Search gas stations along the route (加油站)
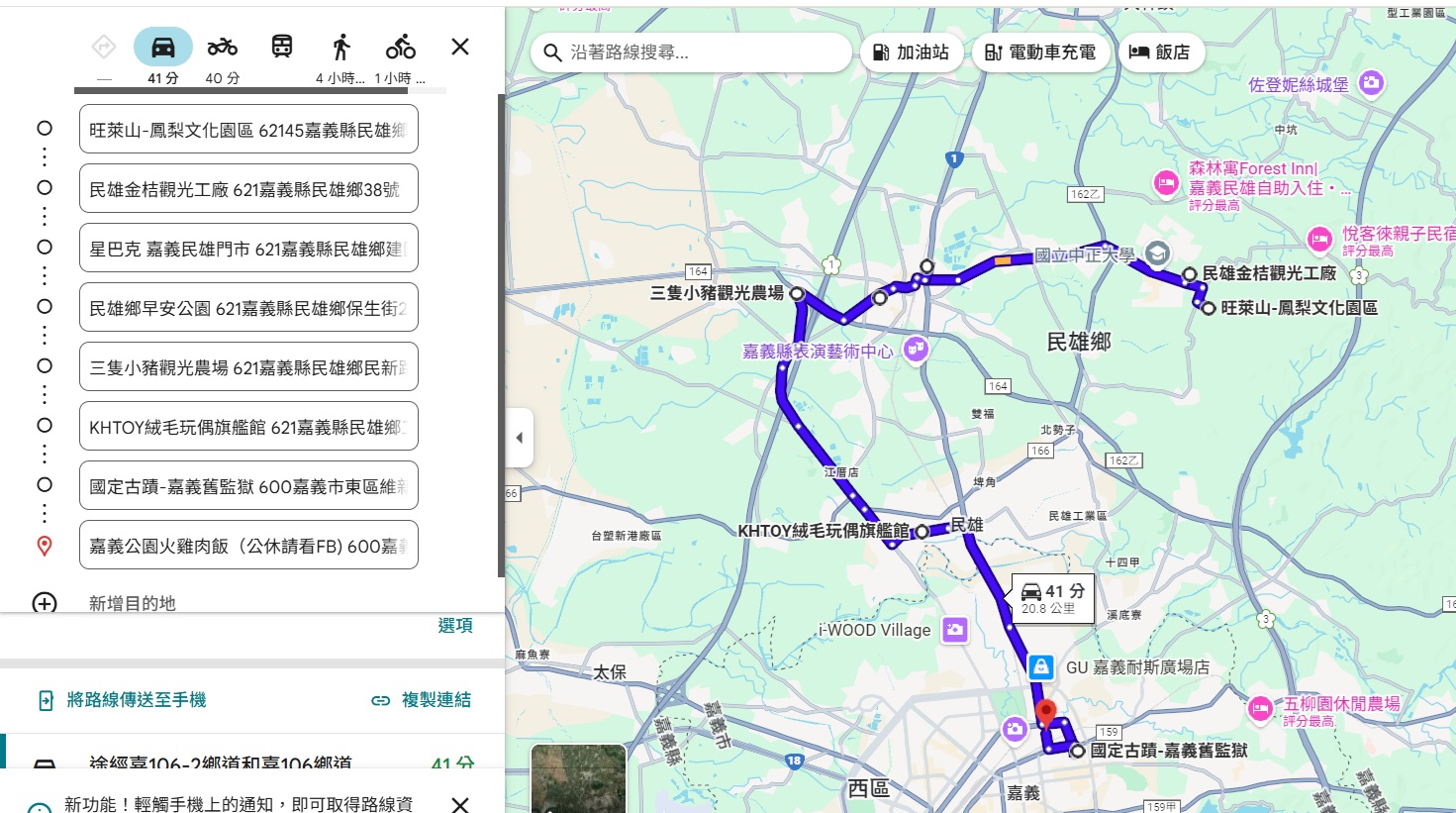The width and height of the screenshot is (1456, 813). click(x=911, y=52)
